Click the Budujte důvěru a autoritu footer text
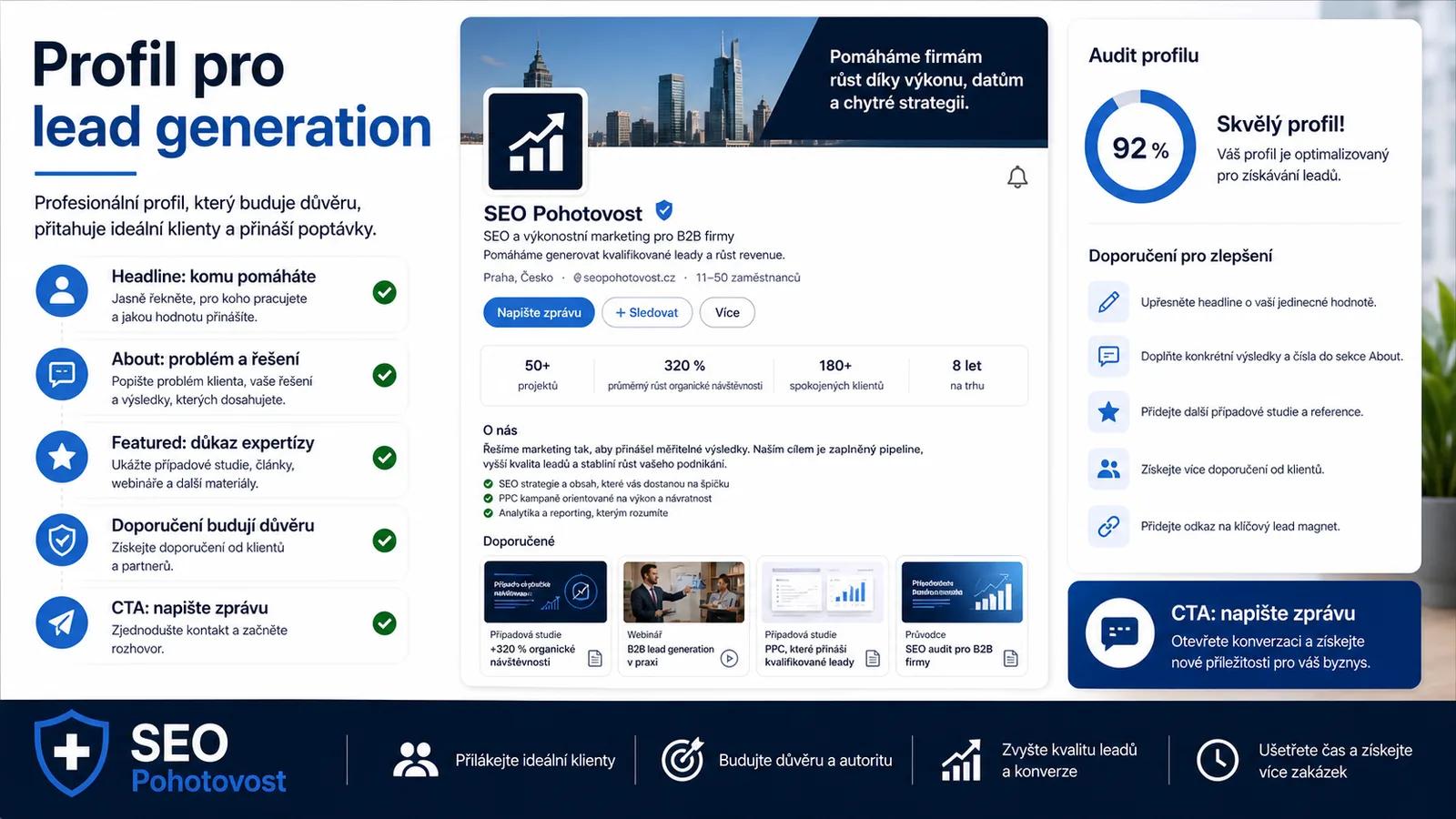The width and height of the screenshot is (1456, 819). coord(805,760)
